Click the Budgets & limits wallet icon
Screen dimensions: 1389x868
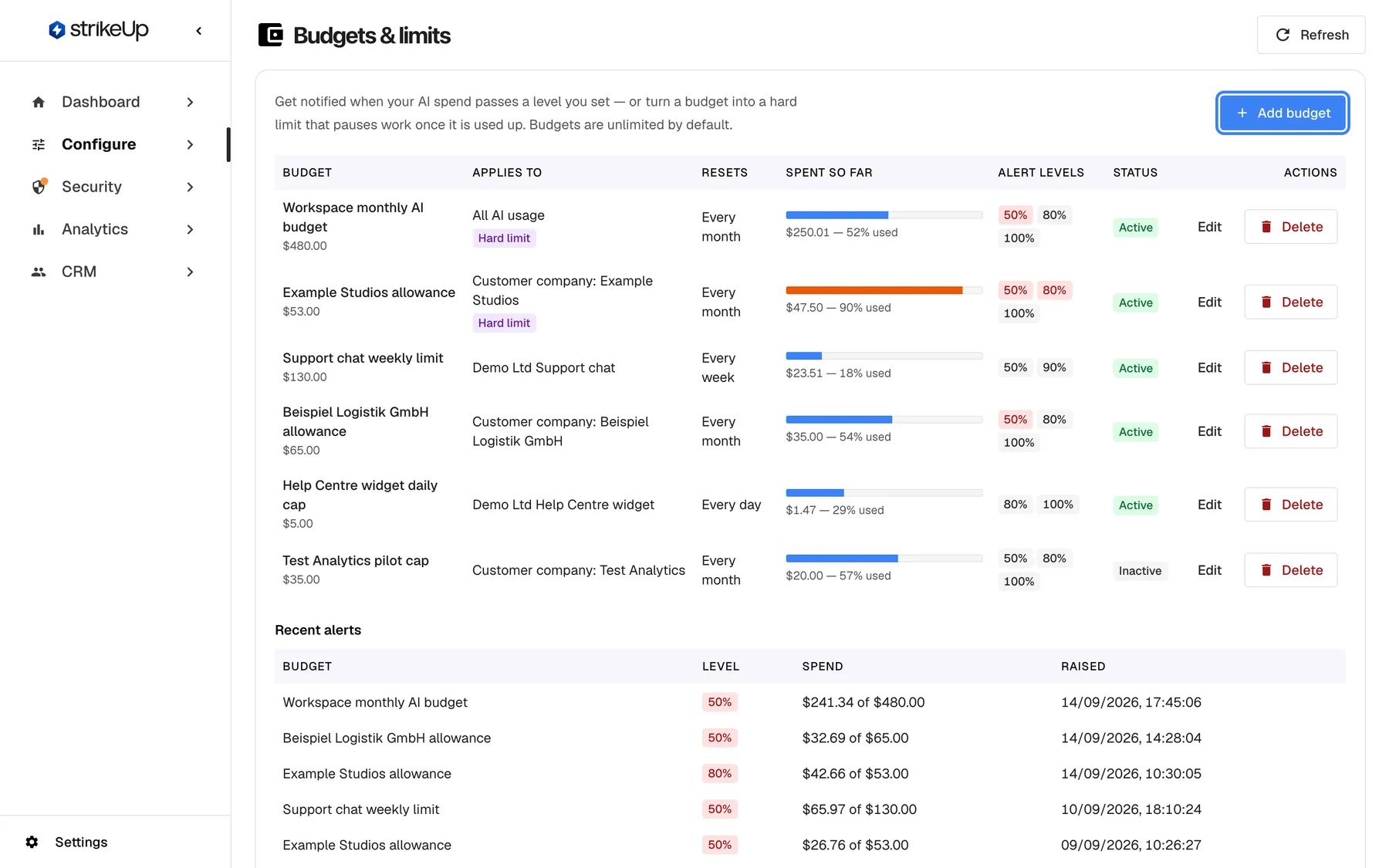point(270,35)
